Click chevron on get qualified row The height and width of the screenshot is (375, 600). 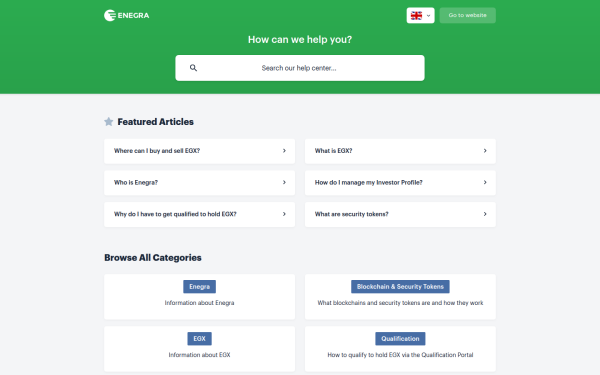click(284, 214)
